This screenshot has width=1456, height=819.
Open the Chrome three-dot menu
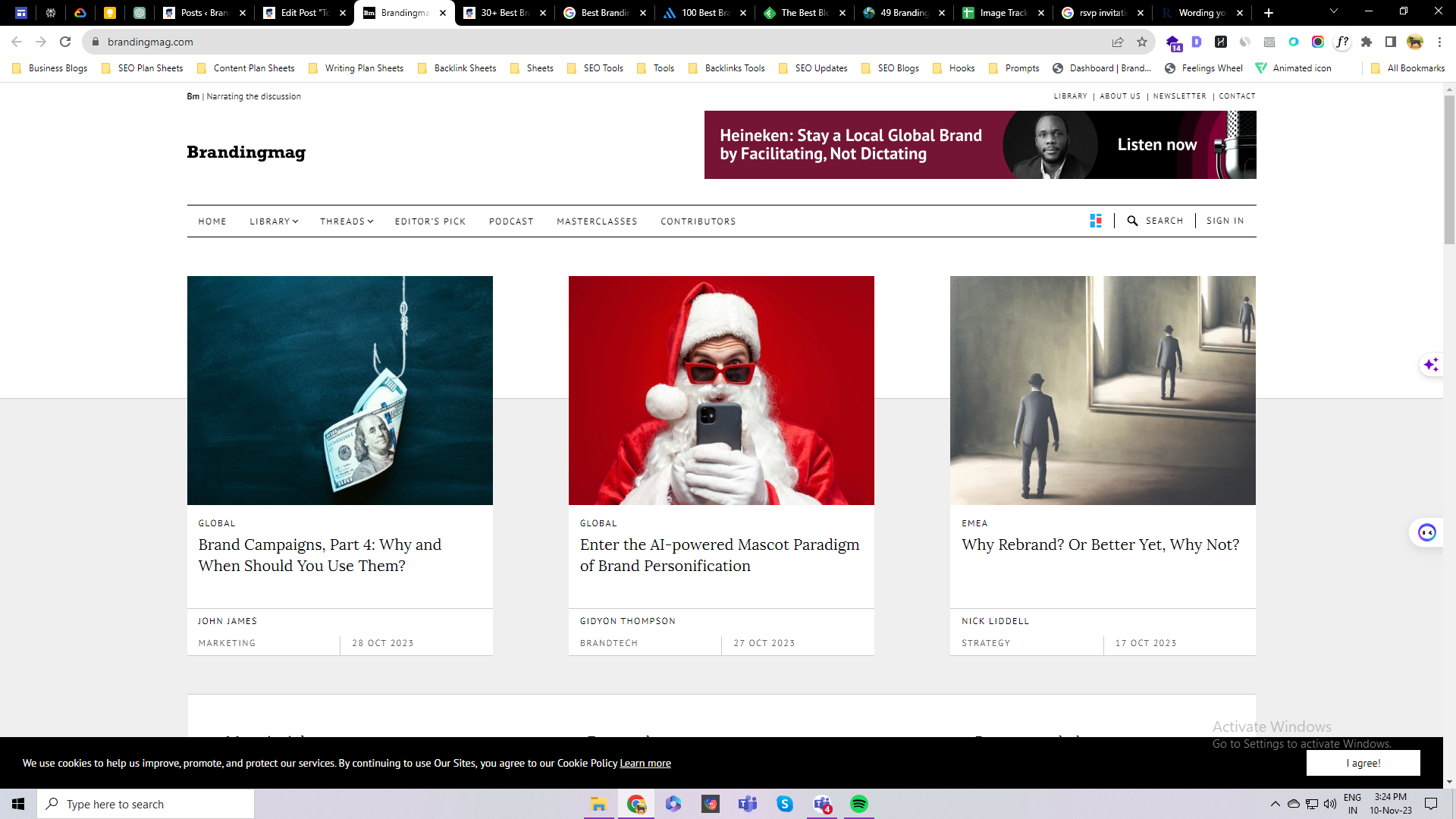click(1439, 42)
